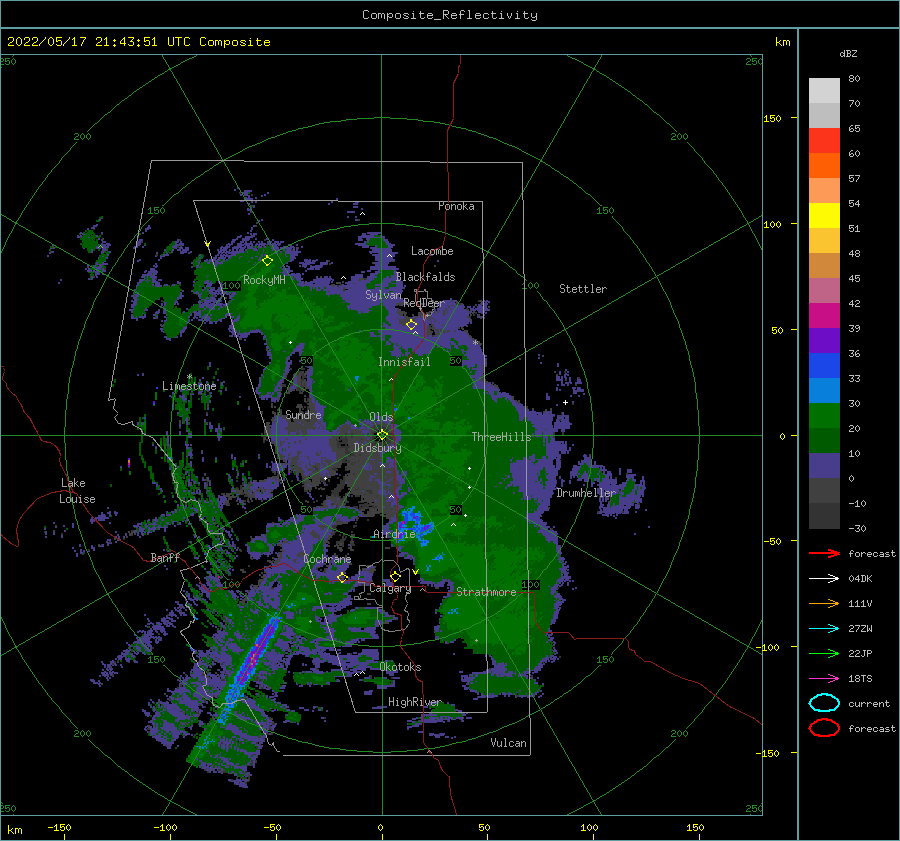Click the HighRiver city label
900x841 pixels.
(x=414, y=702)
